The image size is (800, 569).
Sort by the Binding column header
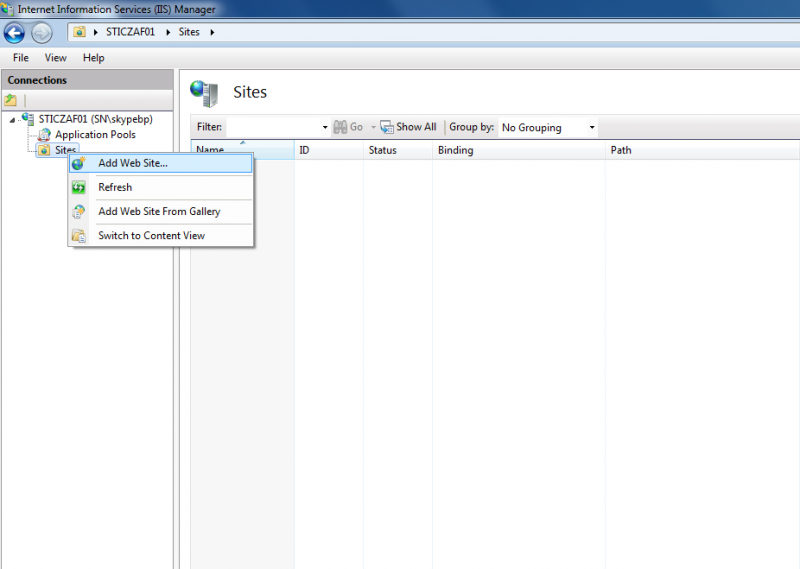click(519, 150)
